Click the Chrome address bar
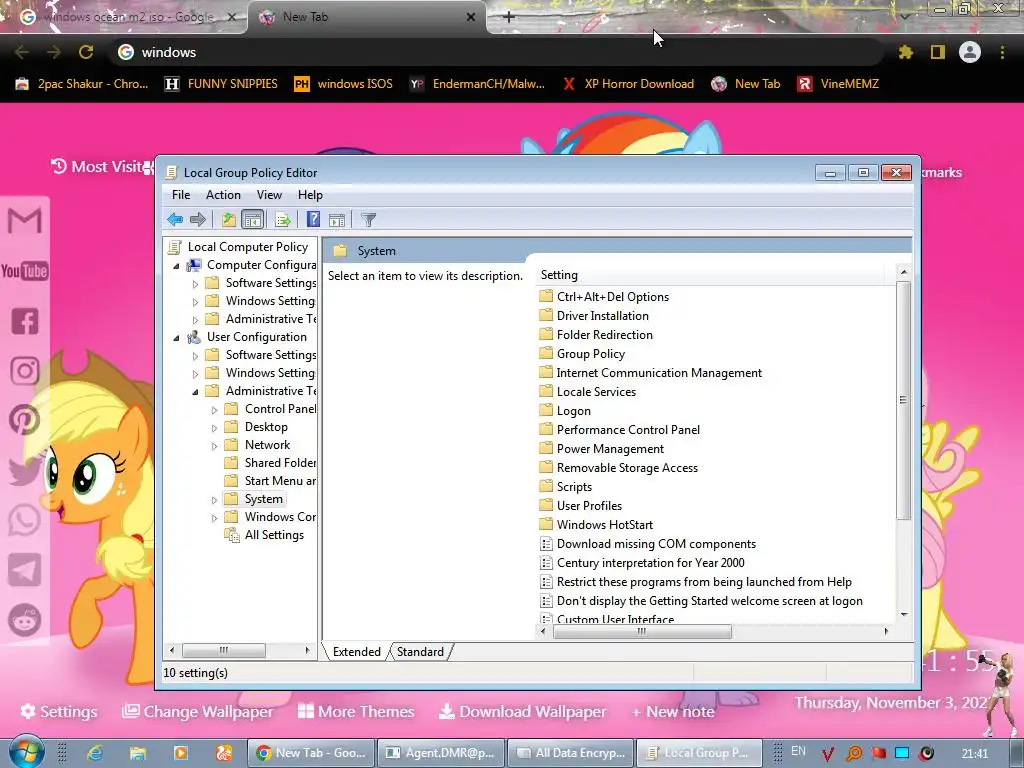1024x768 pixels. click(496, 52)
